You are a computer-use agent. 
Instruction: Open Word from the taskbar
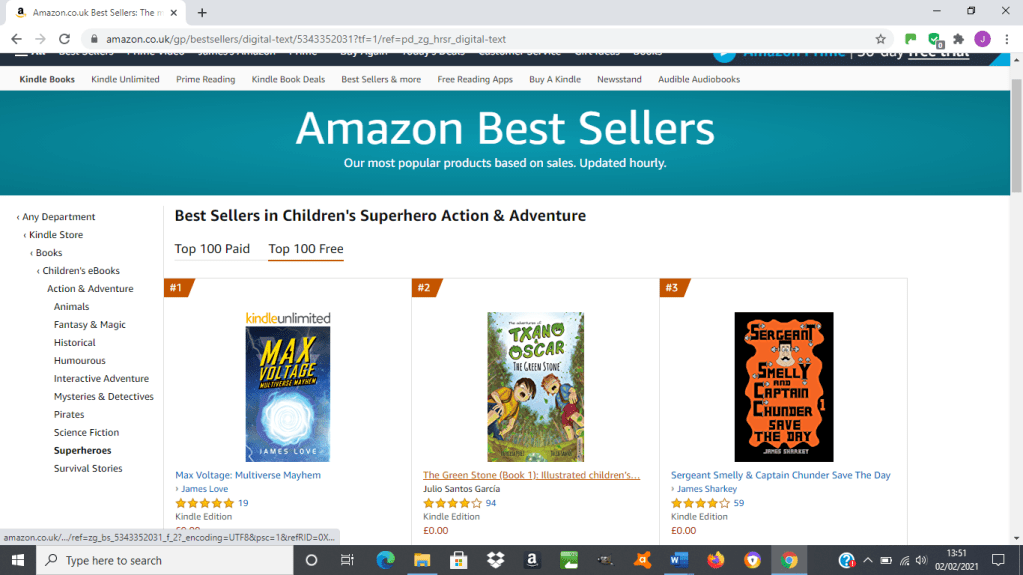(x=680, y=560)
